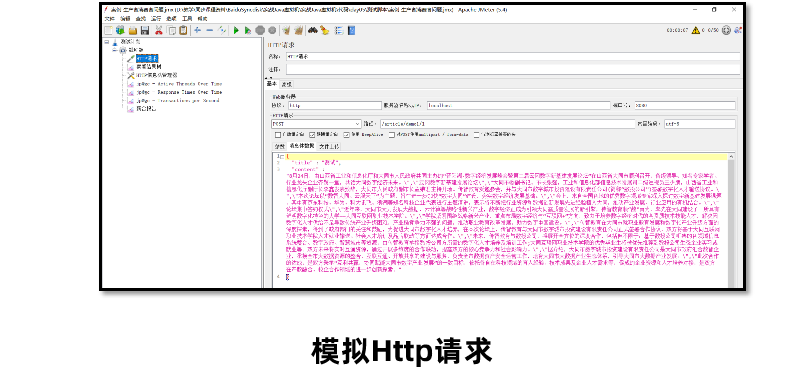805x376 pixels.
Task: Click the Save floppy disk icon
Action: (x=145, y=30)
